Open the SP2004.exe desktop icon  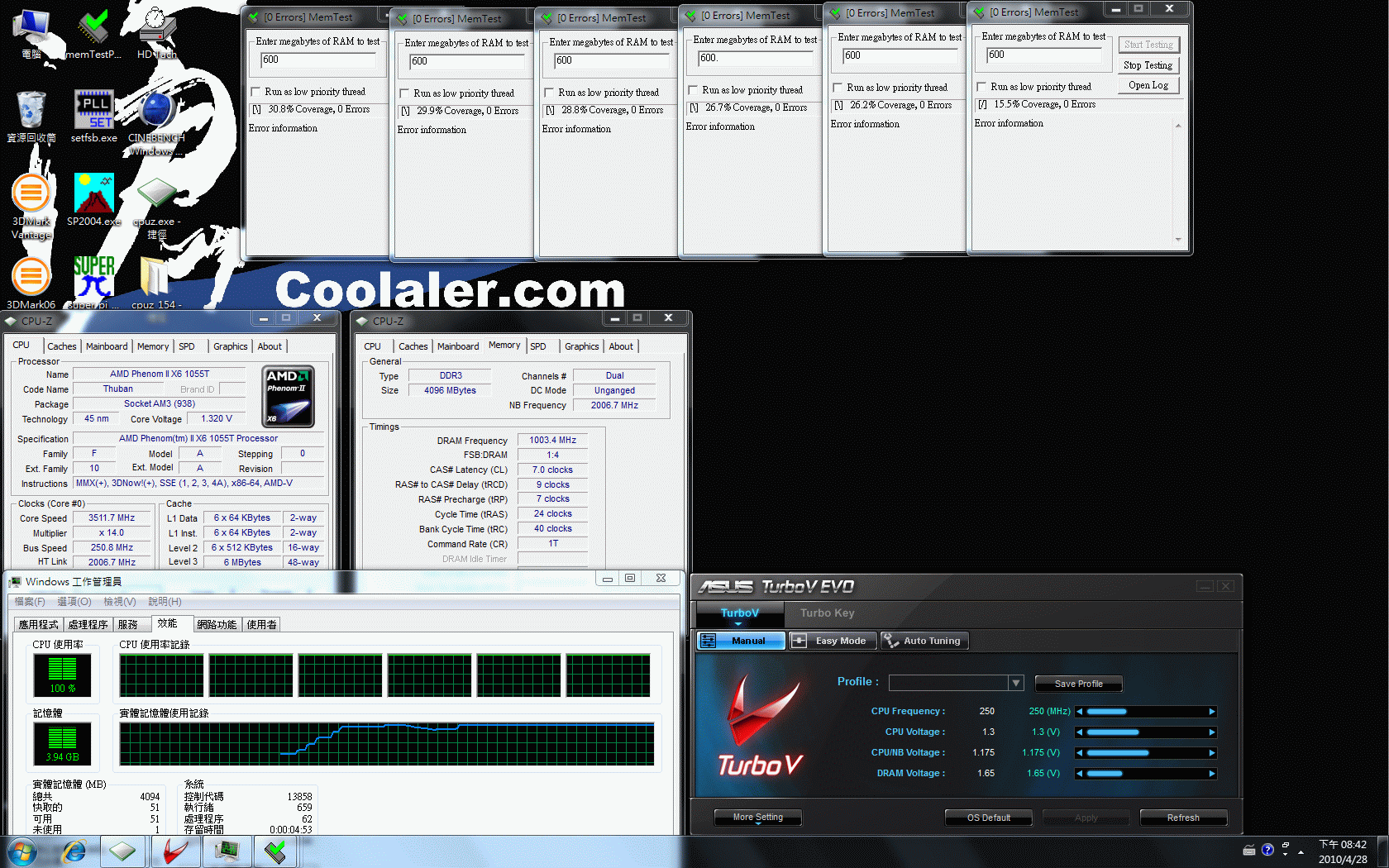pos(93,200)
